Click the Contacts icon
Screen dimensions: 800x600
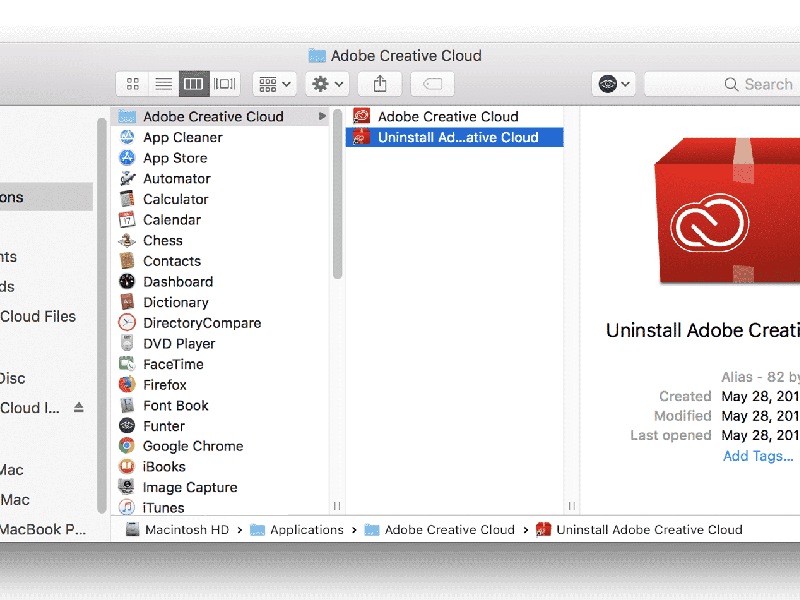(127, 261)
